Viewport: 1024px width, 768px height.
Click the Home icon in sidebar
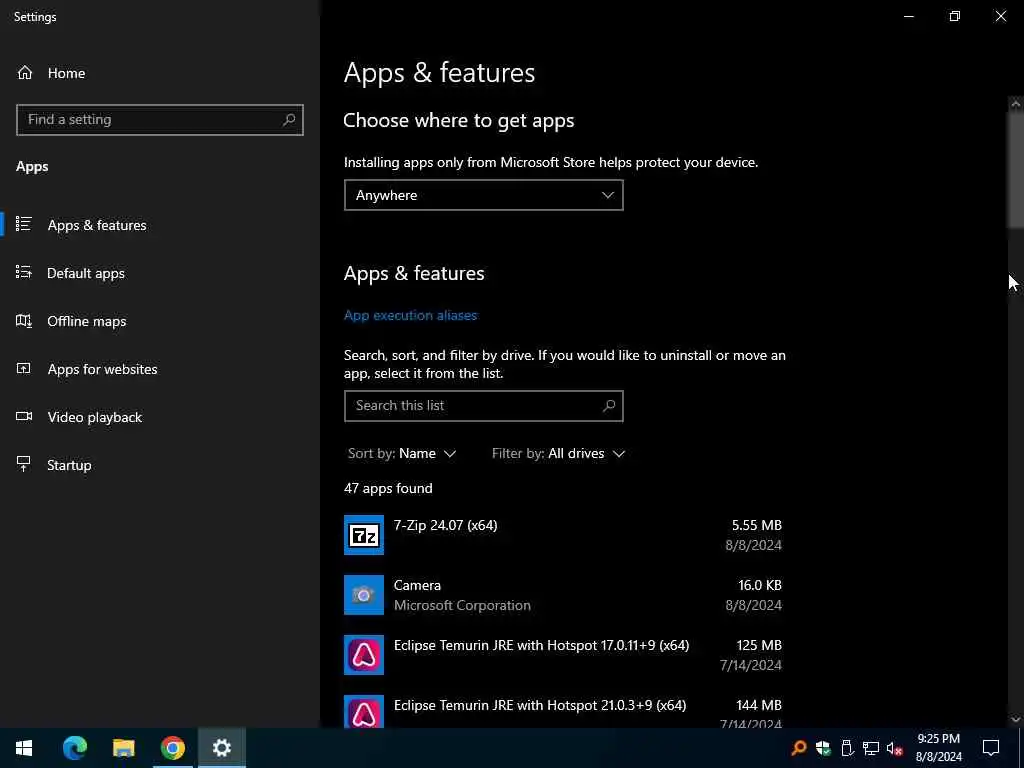25,72
